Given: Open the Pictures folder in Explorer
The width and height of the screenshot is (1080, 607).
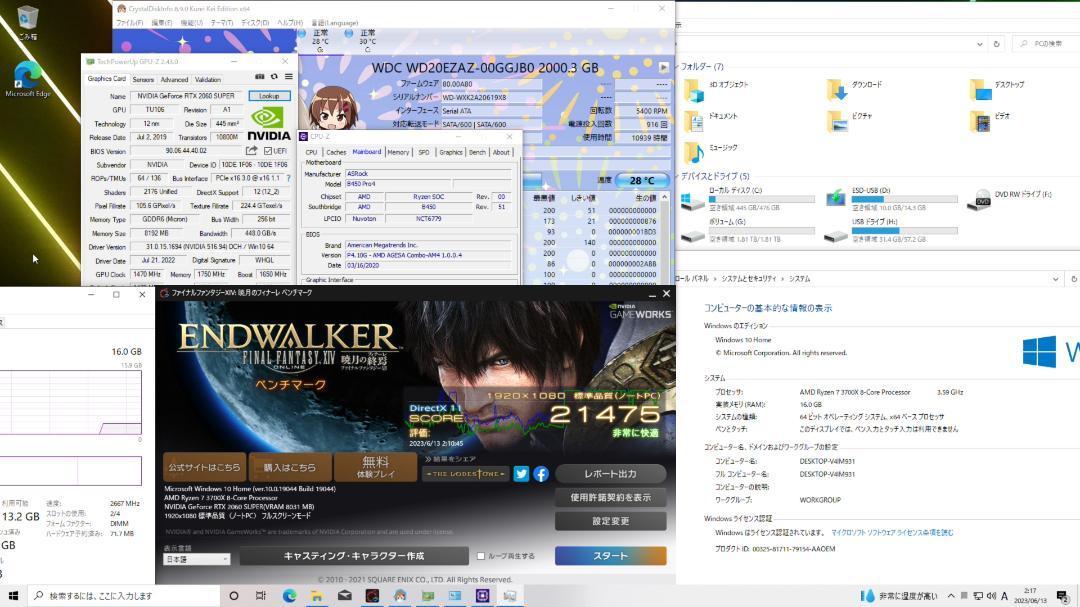Looking at the screenshot, I should pyautogui.click(x=849, y=121).
